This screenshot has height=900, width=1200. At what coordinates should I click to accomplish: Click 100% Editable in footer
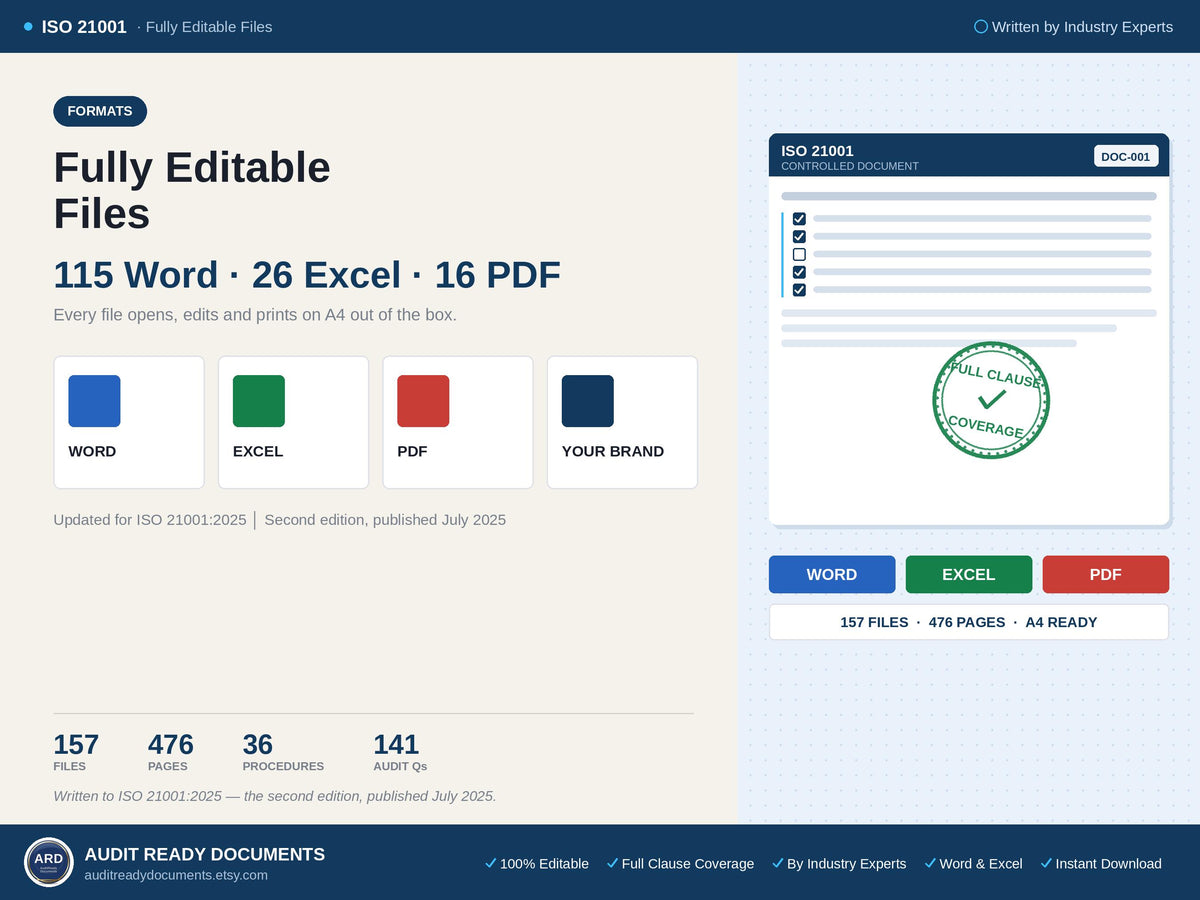[x=544, y=863]
